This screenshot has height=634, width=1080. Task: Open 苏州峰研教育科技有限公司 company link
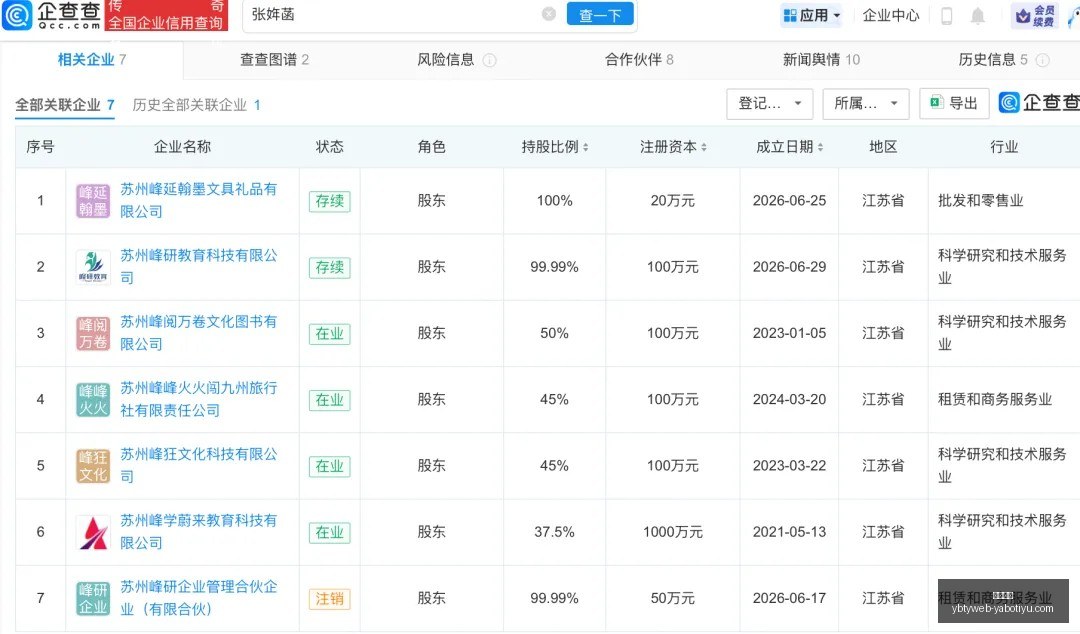pos(198,267)
